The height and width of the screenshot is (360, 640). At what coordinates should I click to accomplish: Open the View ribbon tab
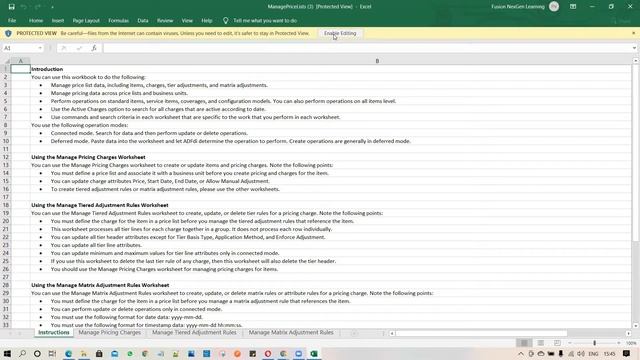[x=187, y=20]
